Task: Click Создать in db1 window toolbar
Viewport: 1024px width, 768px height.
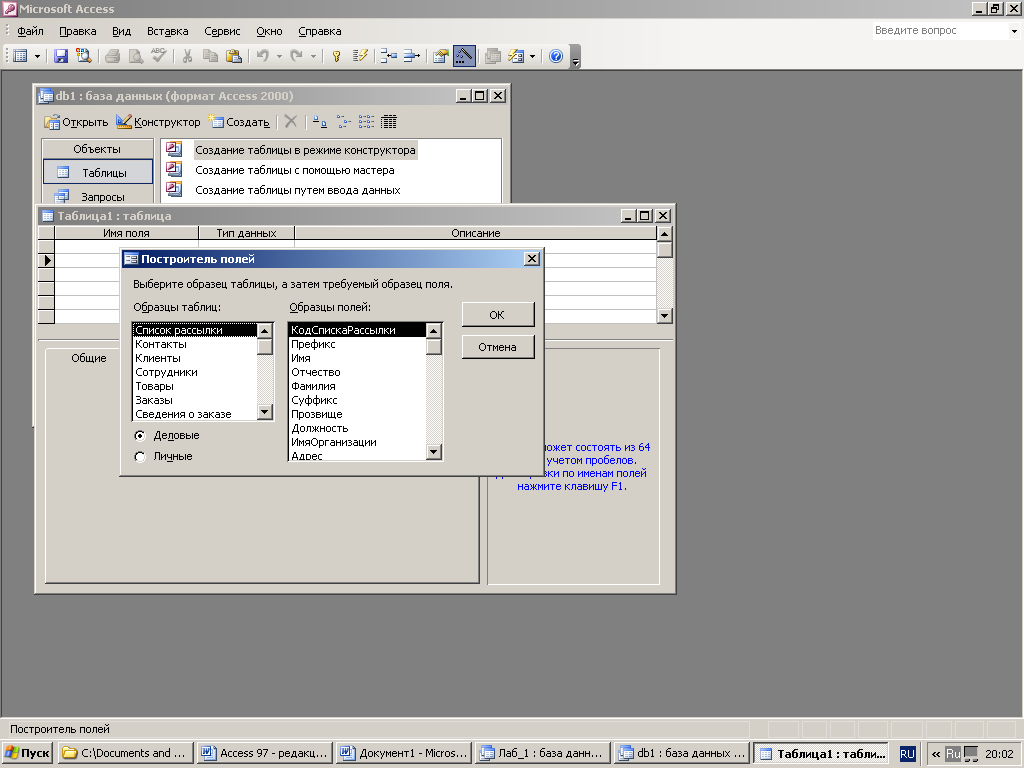Action: click(238, 121)
